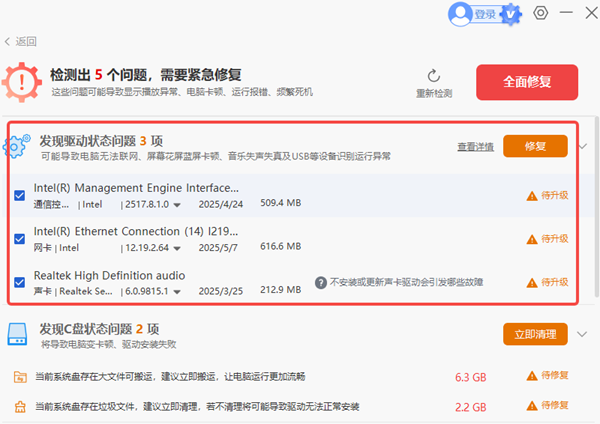The height and width of the screenshot is (424, 600).
Task: Open the 查看详情 link
Action: pos(475,146)
